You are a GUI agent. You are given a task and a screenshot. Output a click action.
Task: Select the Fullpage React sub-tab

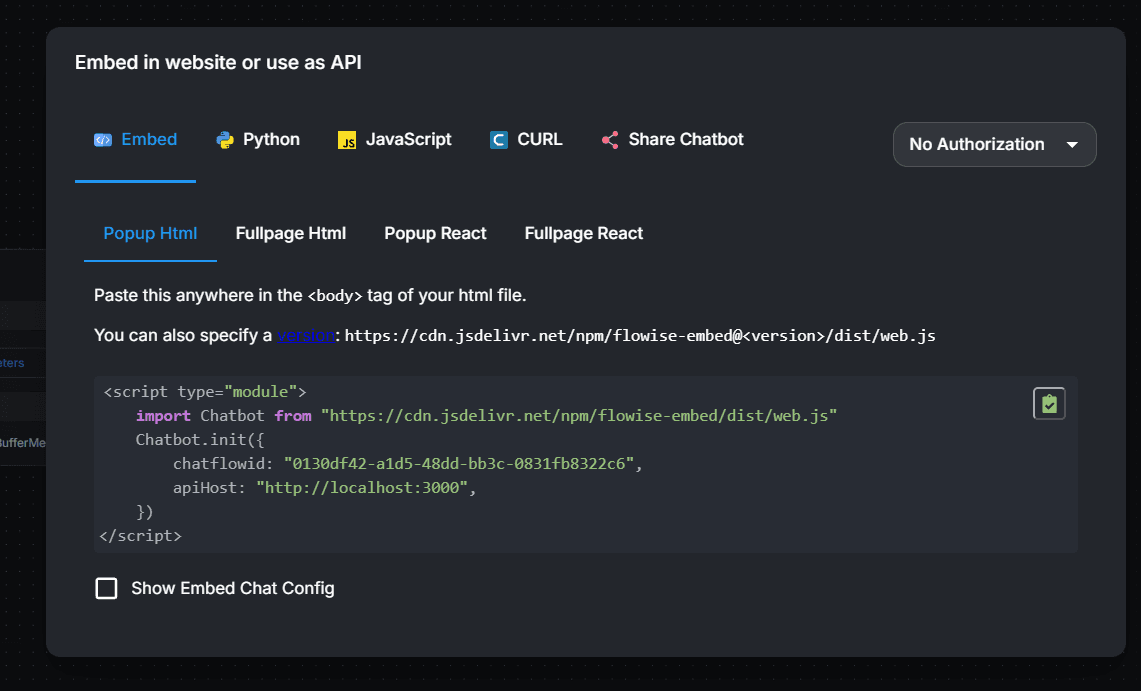pos(584,233)
